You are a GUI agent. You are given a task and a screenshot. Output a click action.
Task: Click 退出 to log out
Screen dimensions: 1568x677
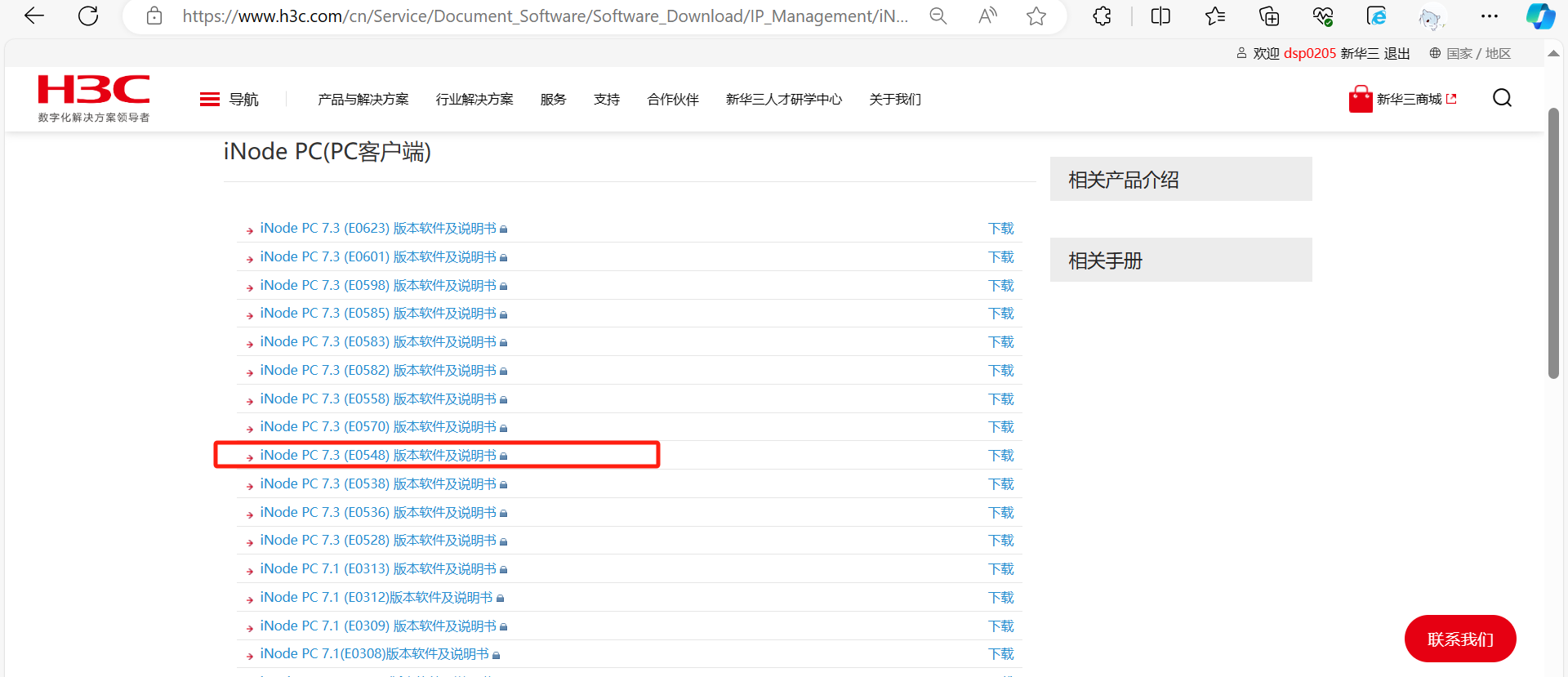tap(1396, 53)
